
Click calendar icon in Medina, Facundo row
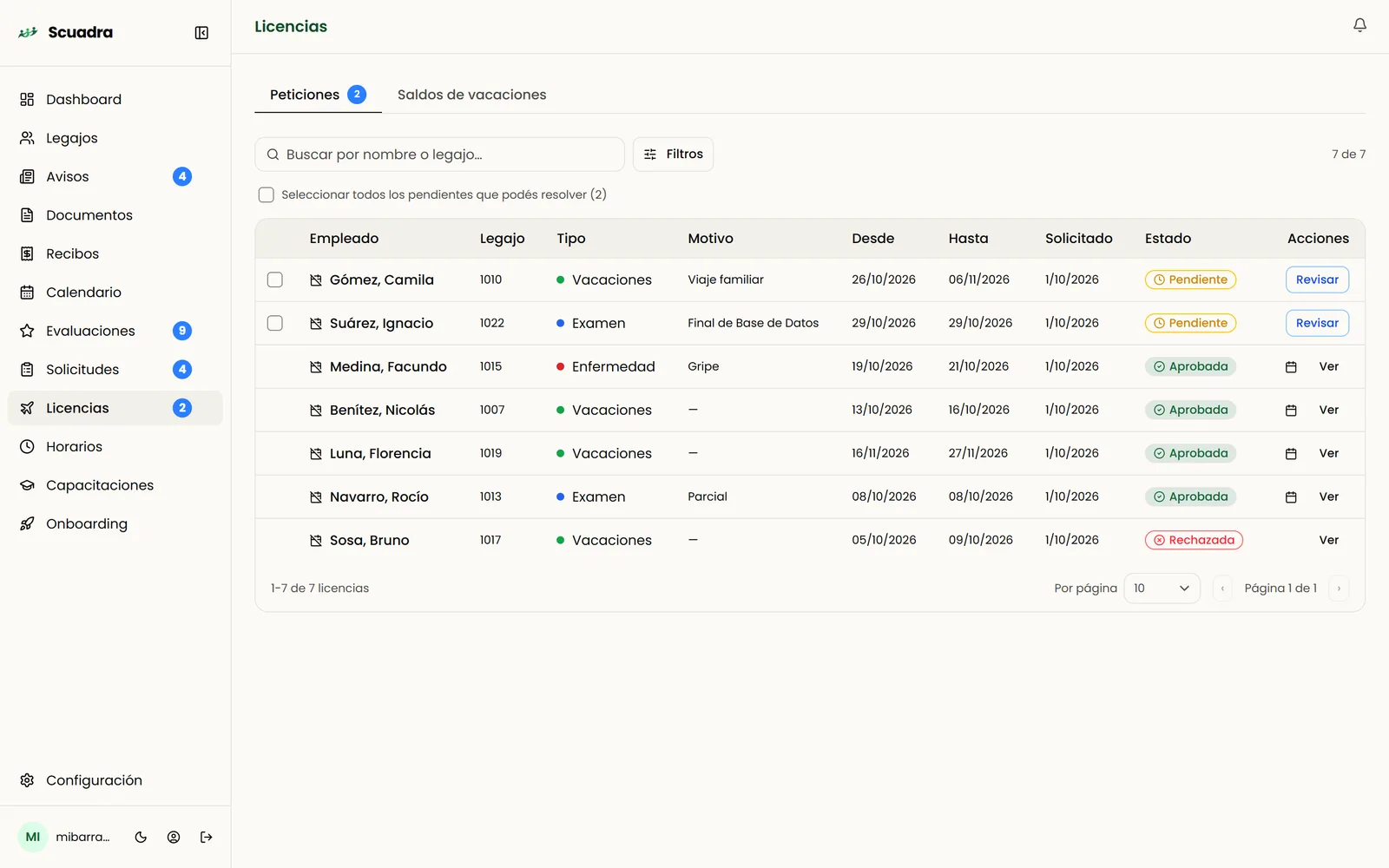[1291, 367]
